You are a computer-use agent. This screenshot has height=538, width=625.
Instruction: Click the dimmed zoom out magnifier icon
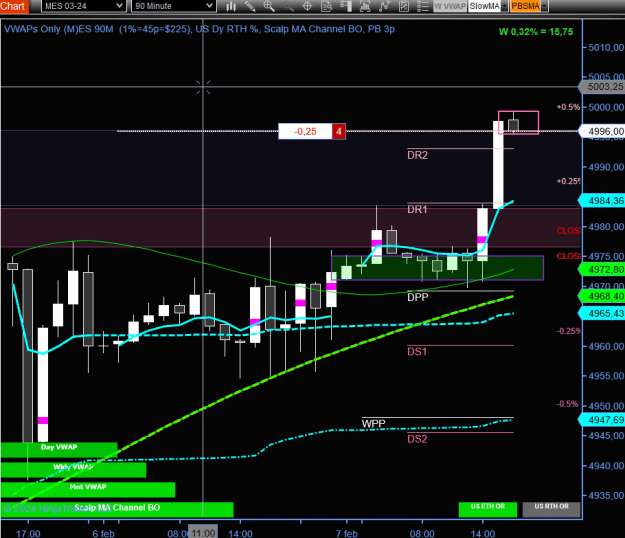(x=288, y=6)
